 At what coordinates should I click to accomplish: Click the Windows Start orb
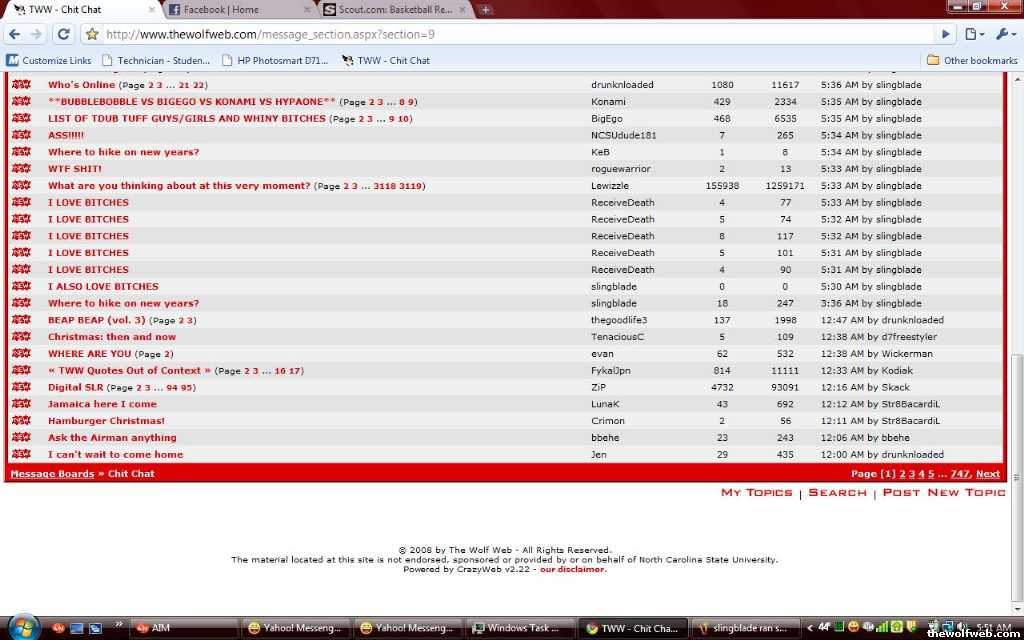[x=22, y=627]
